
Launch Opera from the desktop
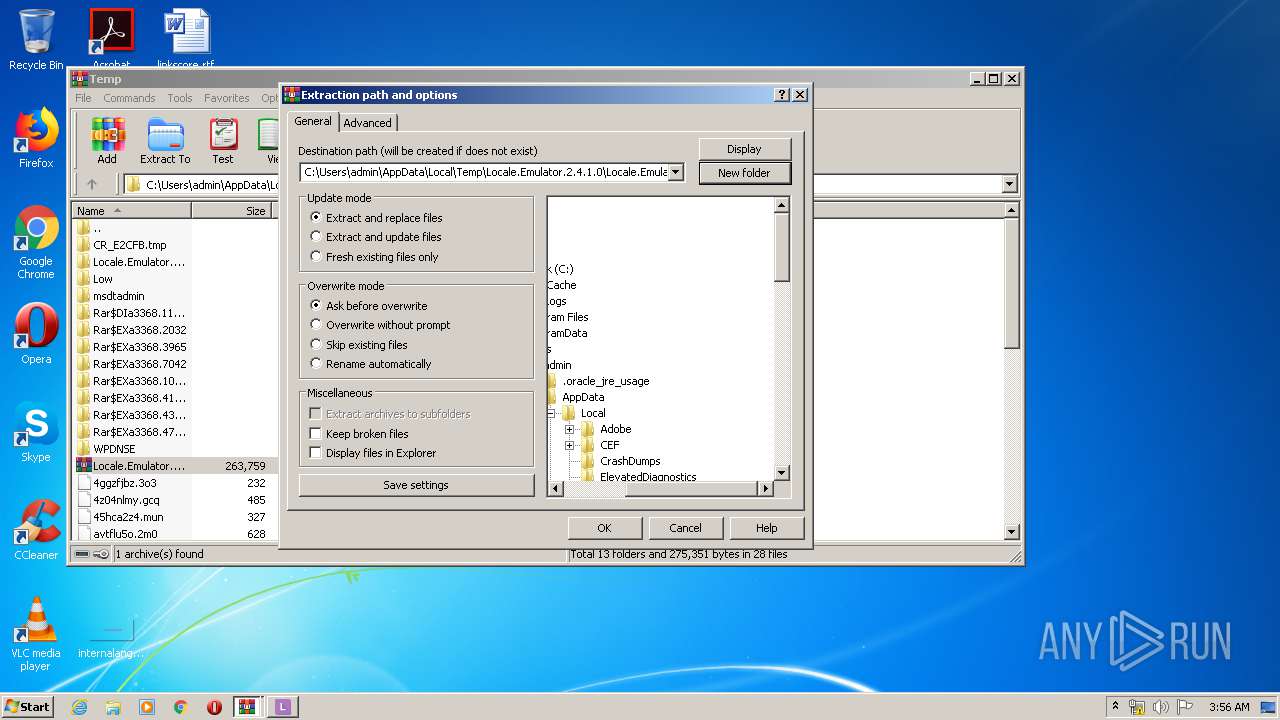(x=36, y=334)
